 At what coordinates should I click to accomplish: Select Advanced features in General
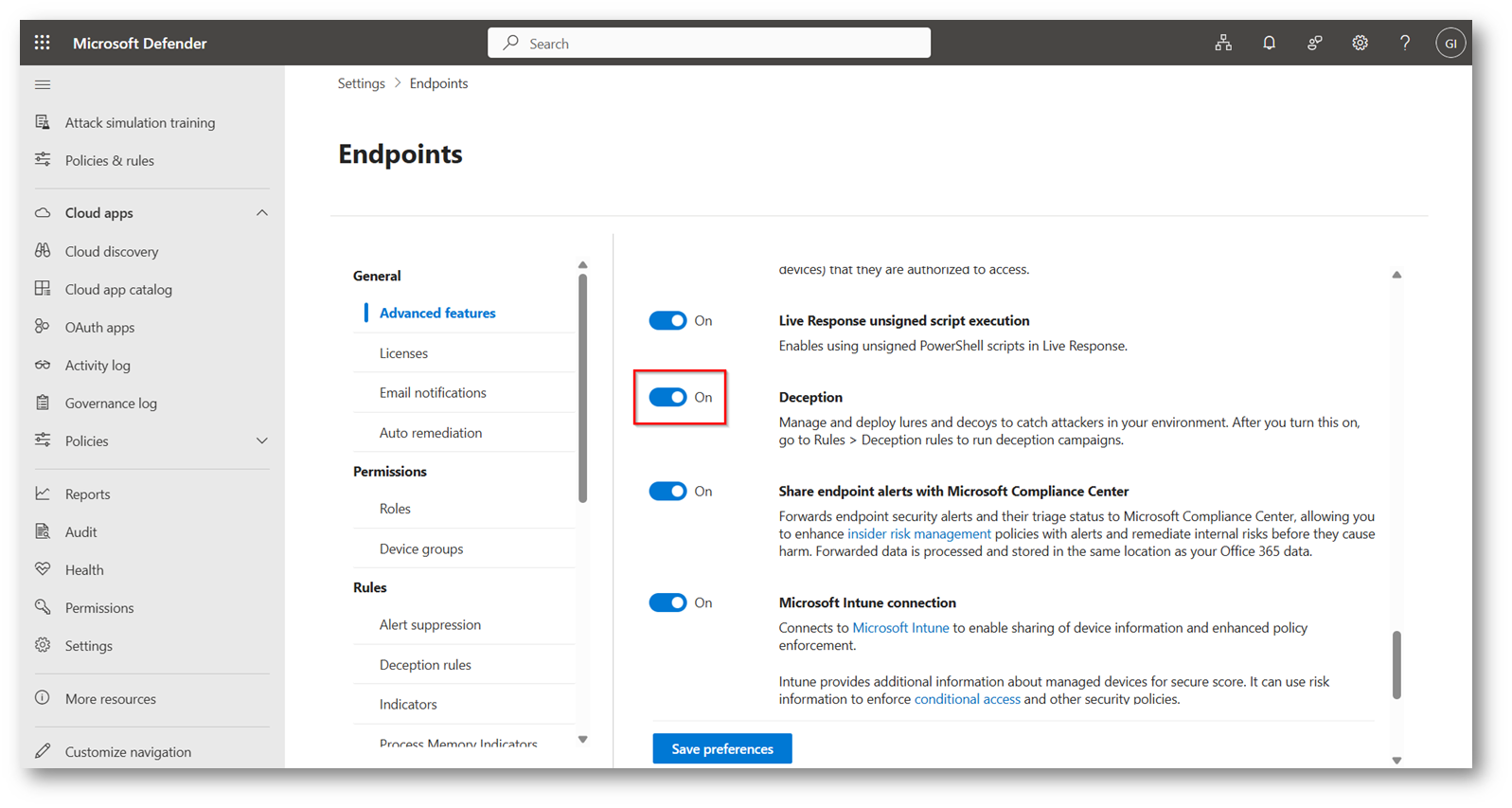(437, 313)
